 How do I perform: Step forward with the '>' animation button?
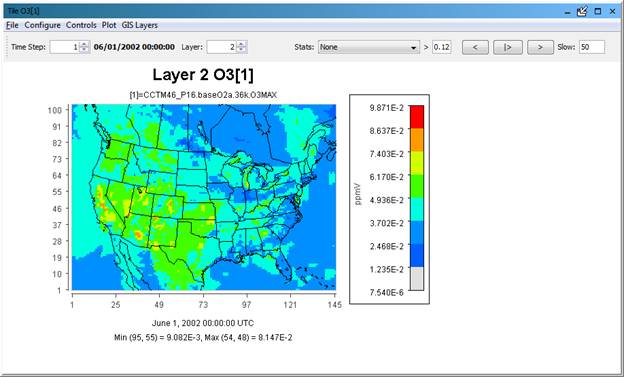click(x=540, y=47)
